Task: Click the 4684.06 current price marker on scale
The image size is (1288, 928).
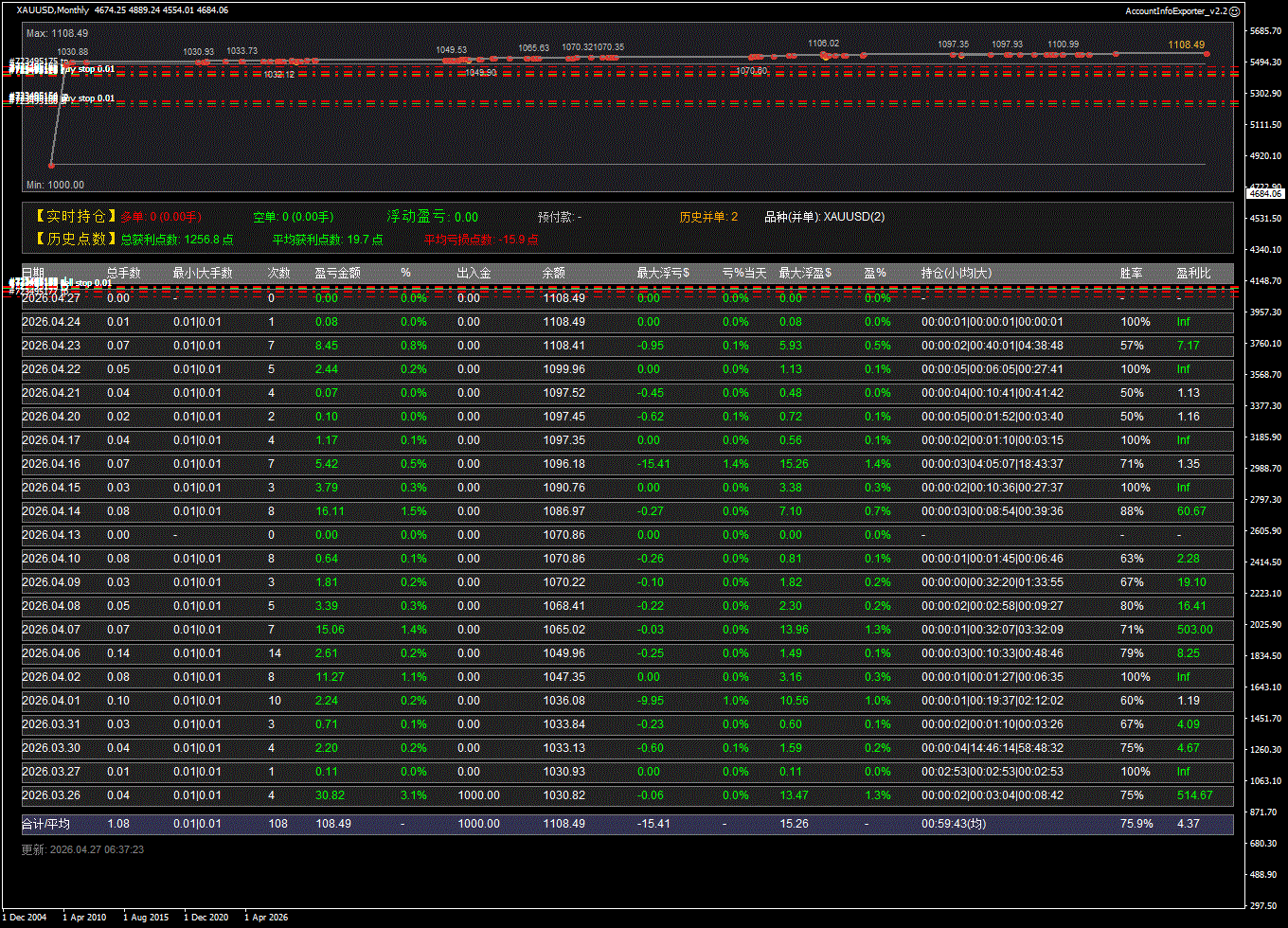Action: [x=1264, y=193]
